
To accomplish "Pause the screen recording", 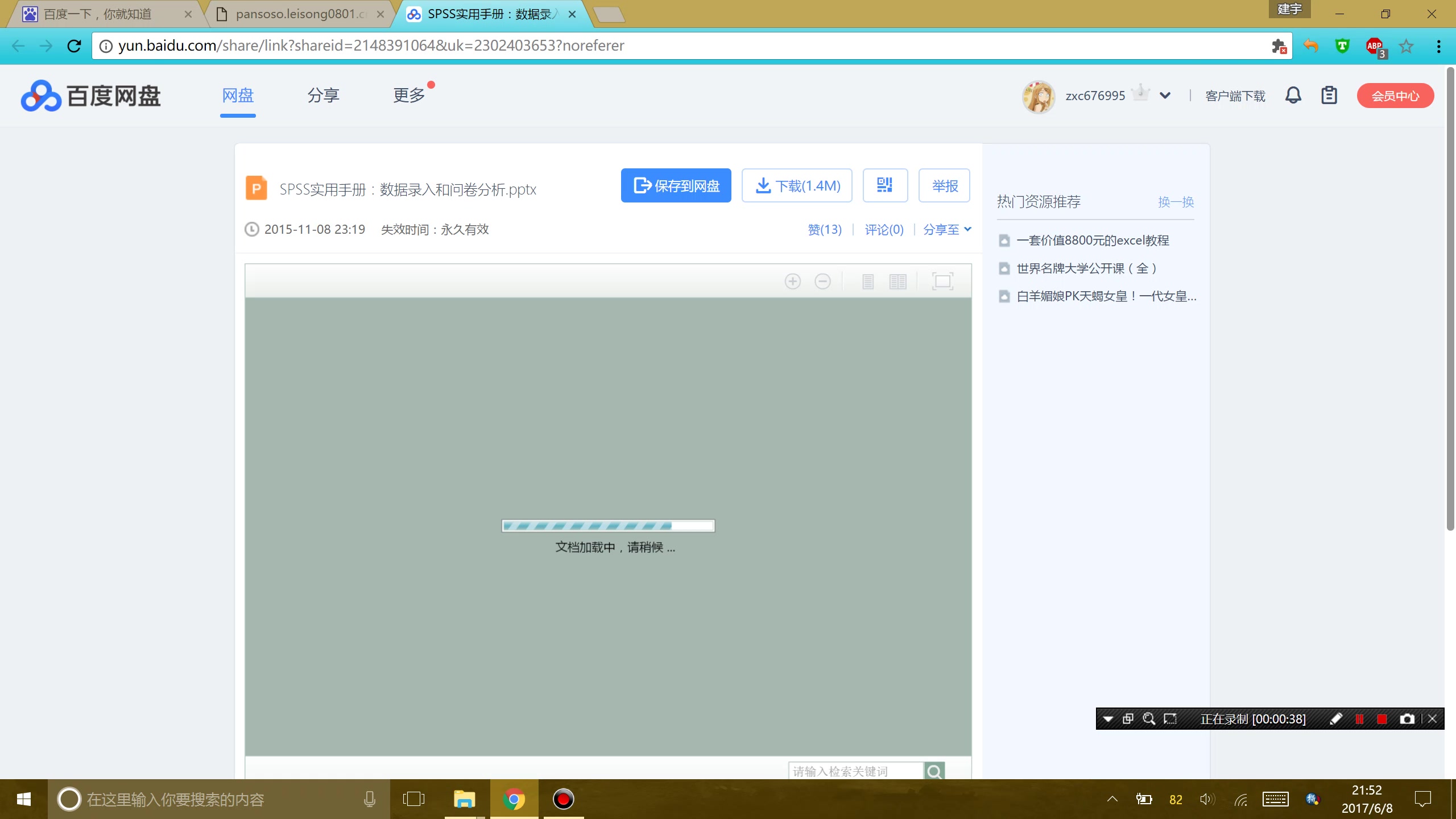I will 1359,719.
